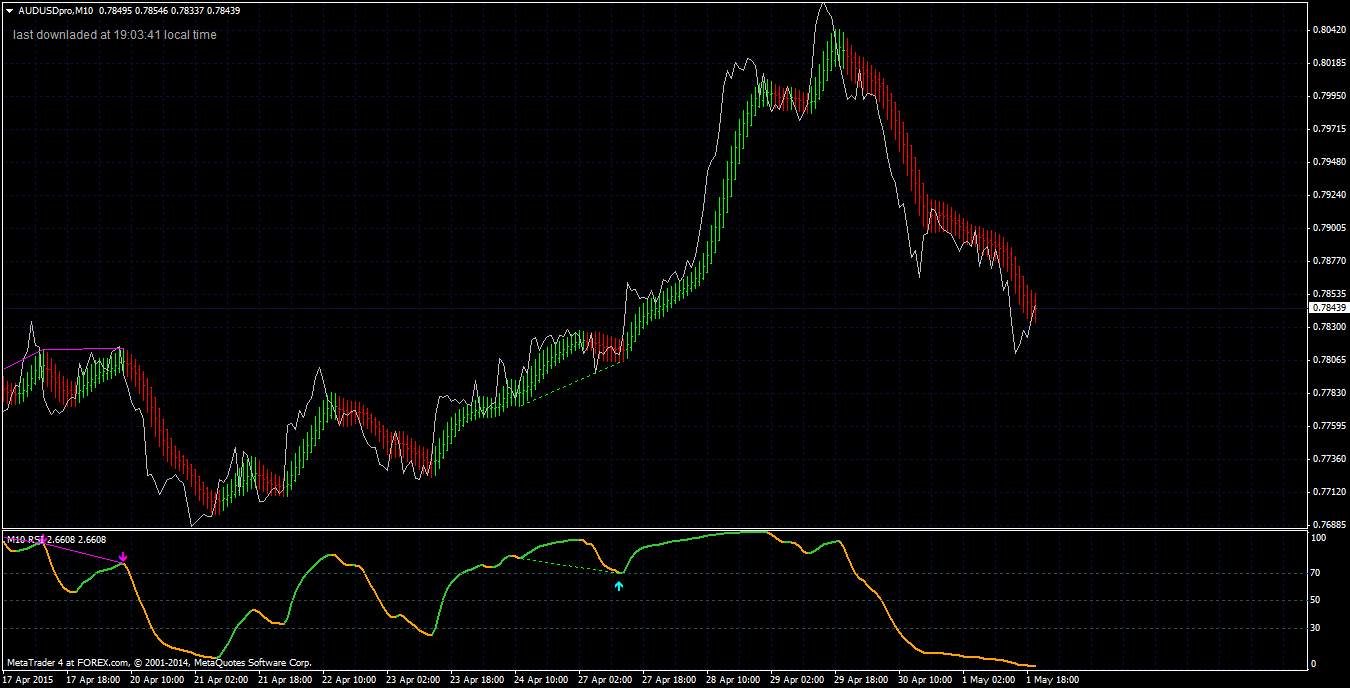This screenshot has height=688, width=1350.
Task: Click the 'M10 RSI 2.6608 2.6608' indicator label
Action: pyautogui.click(x=57, y=540)
